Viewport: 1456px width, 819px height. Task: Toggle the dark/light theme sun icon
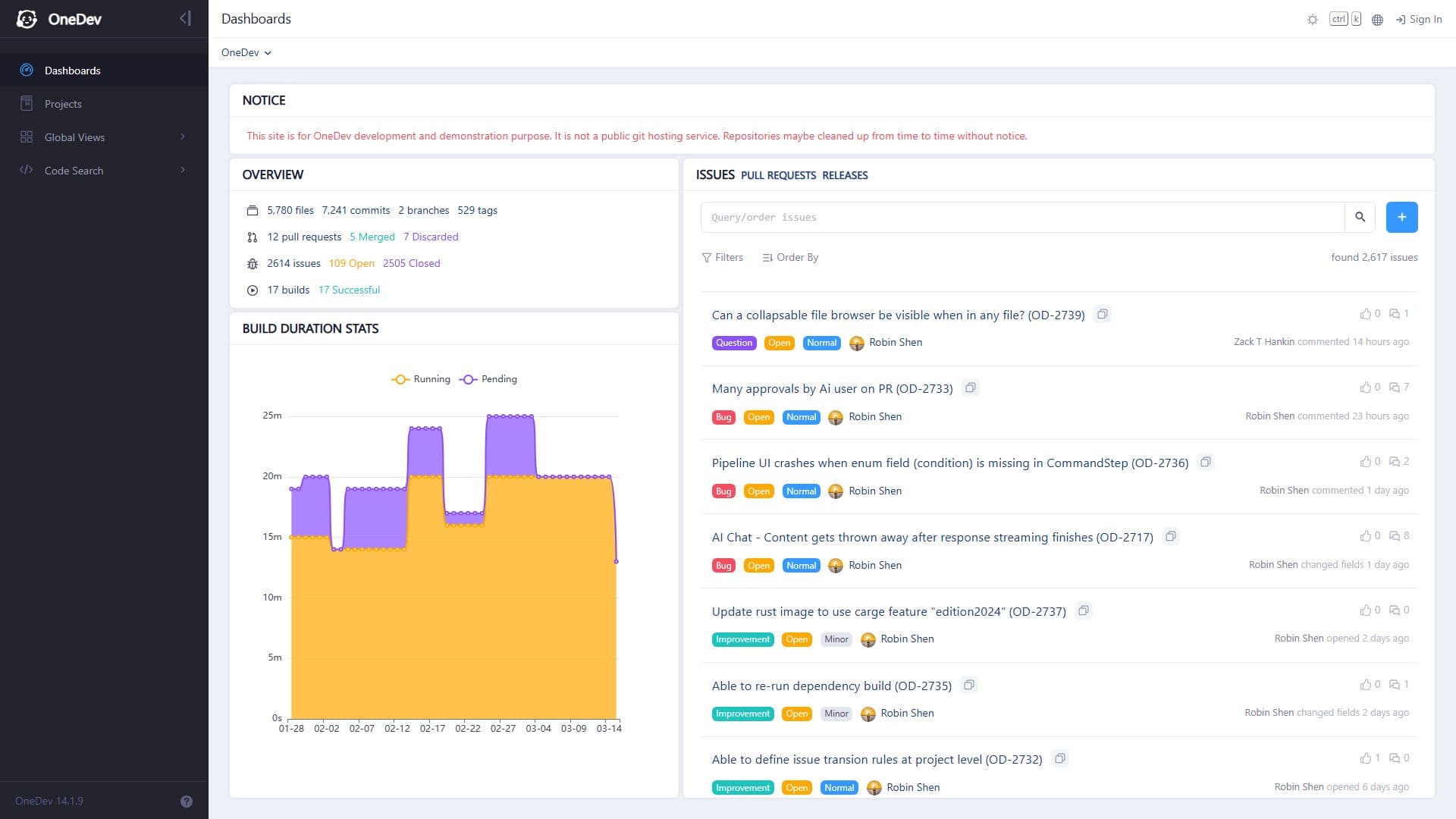click(1313, 20)
